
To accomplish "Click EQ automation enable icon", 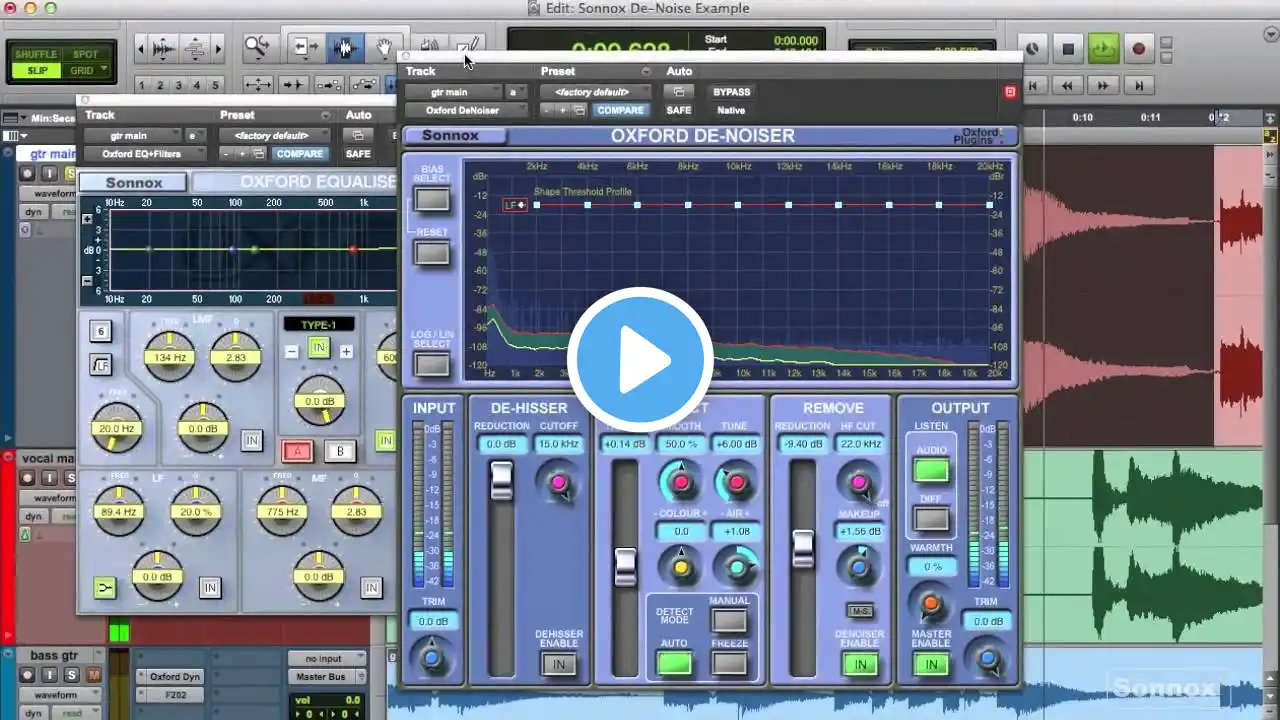I will click(357, 135).
